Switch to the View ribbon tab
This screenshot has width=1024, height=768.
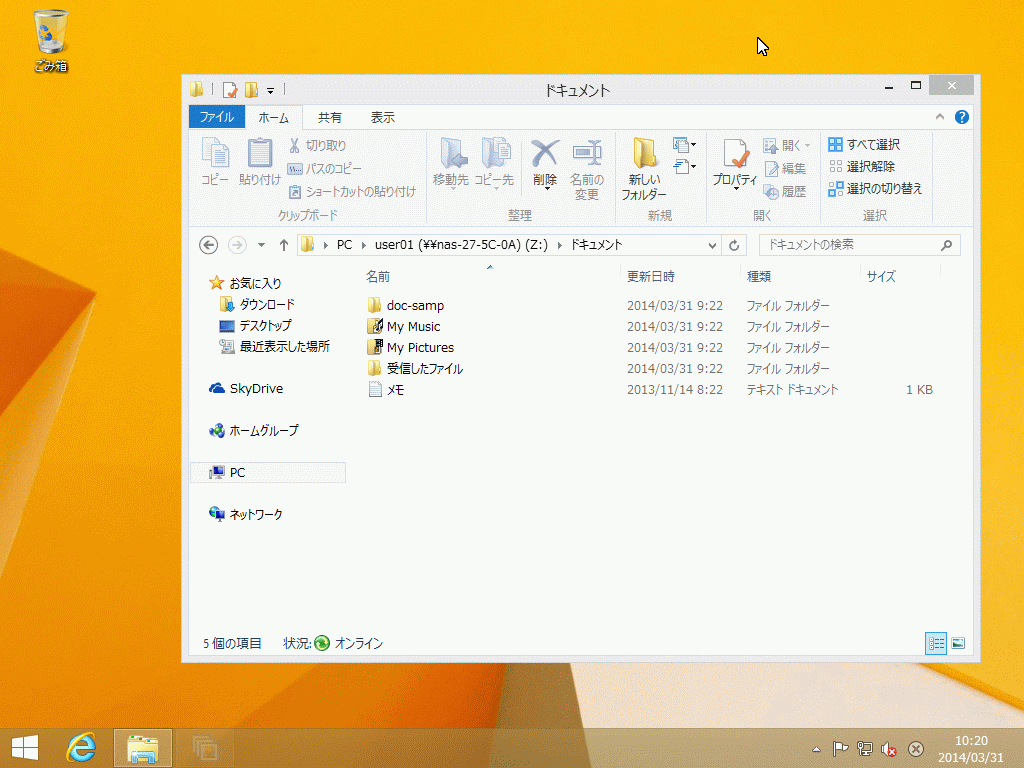[x=382, y=117]
